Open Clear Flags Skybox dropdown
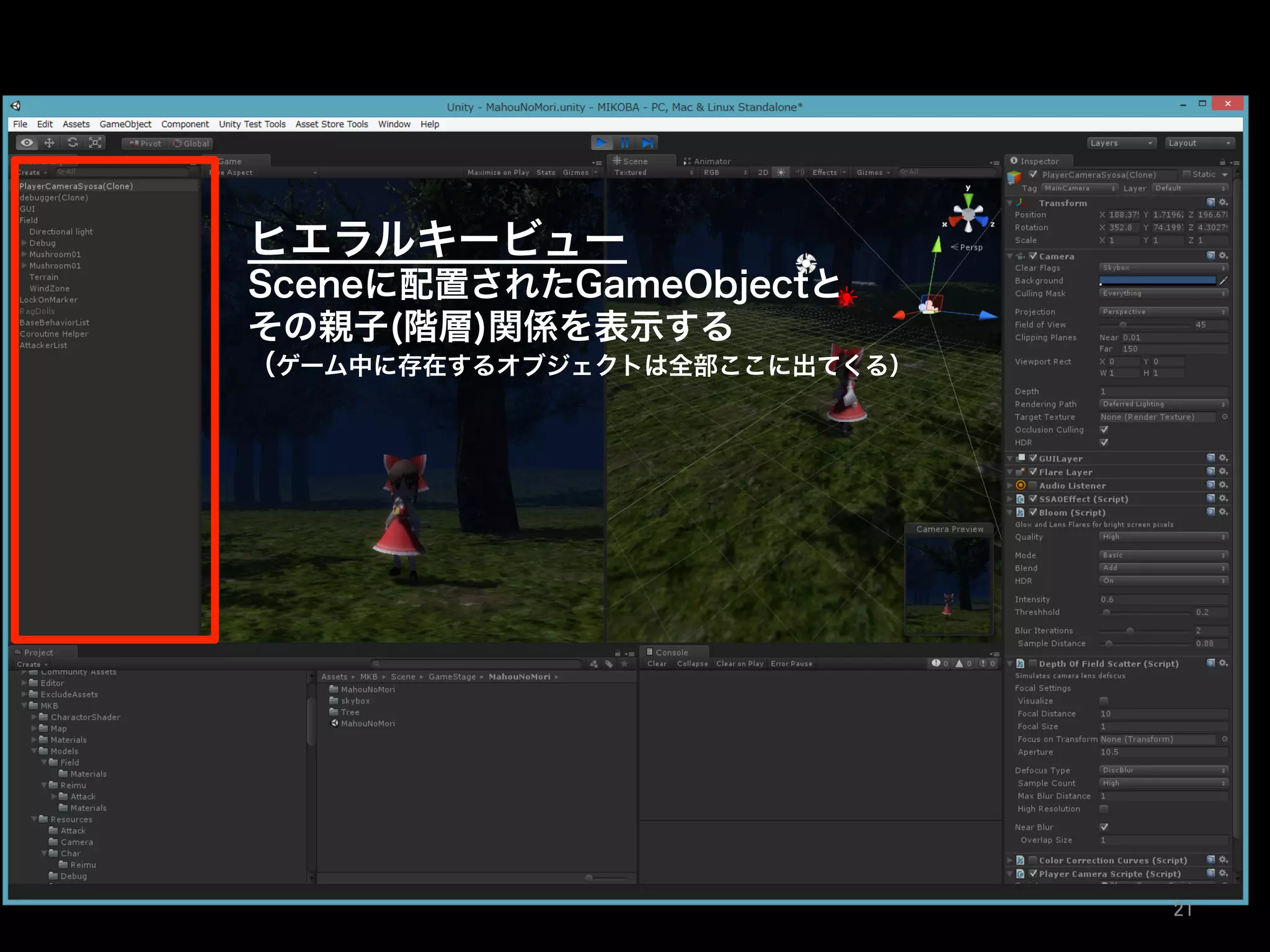 click(x=1163, y=268)
